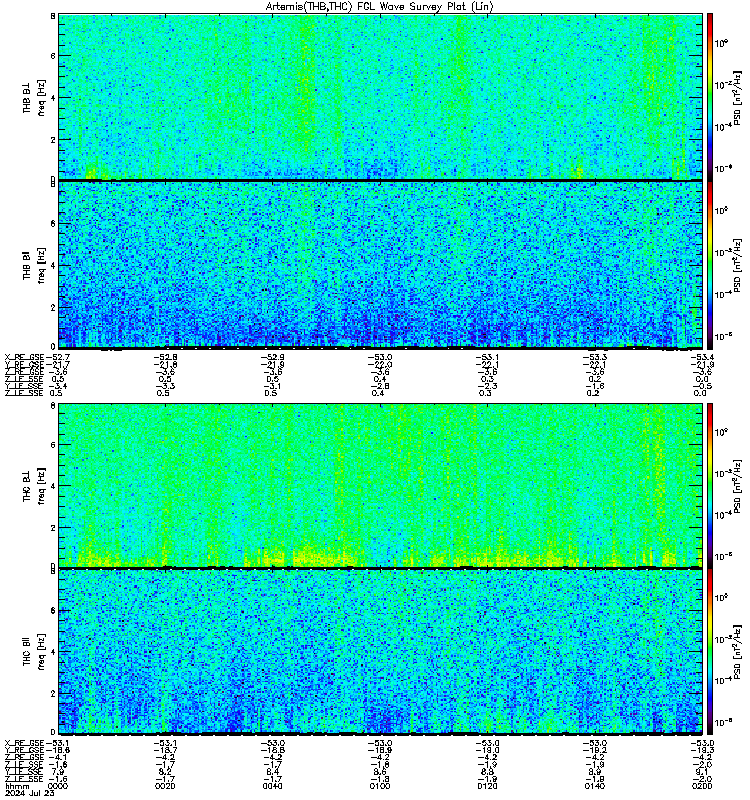This screenshot has height=800, width=750.
Task: Click the value -19.3 in the THC position table
Action: point(702,750)
